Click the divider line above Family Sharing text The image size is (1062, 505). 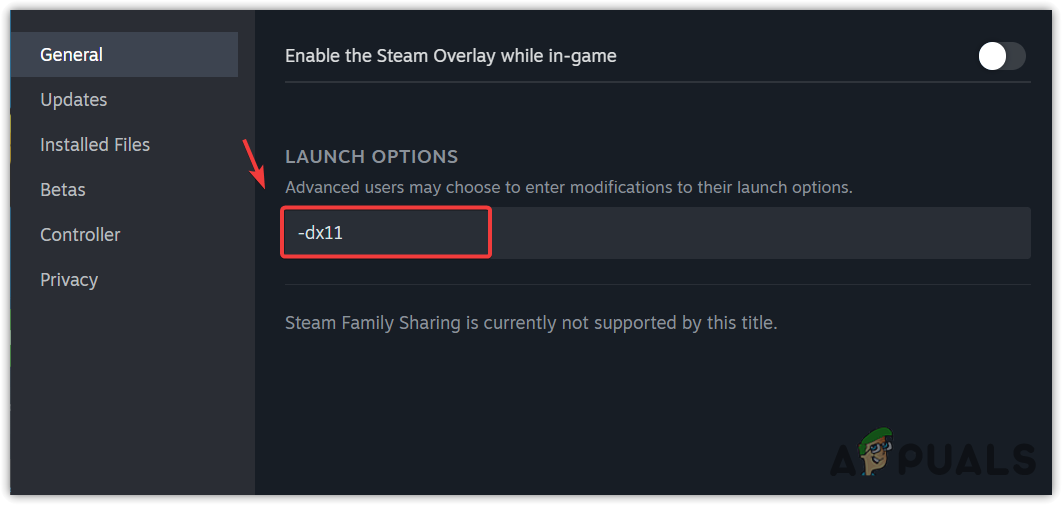(657, 284)
